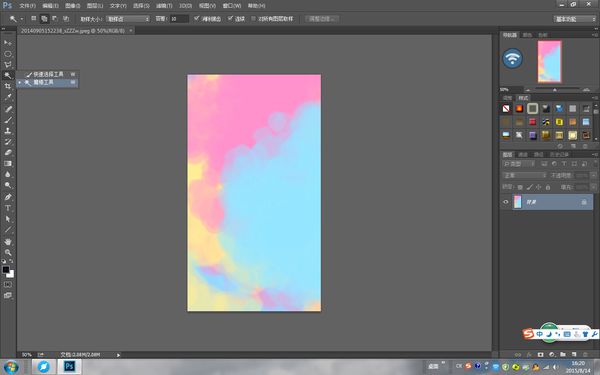Select the Horizontal Type tool
This screenshot has height=375, width=600.
coord(8,208)
